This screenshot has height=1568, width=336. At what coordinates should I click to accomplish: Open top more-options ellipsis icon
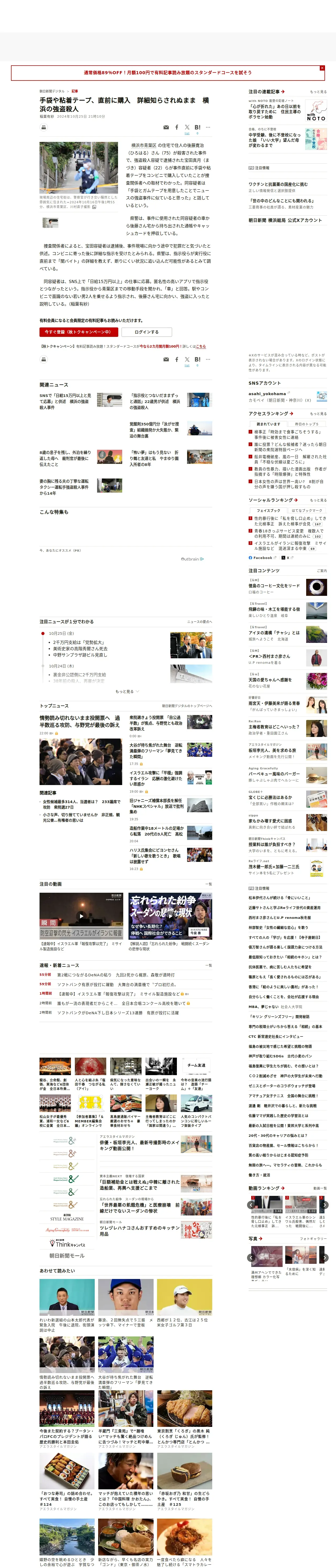(x=208, y=127)
